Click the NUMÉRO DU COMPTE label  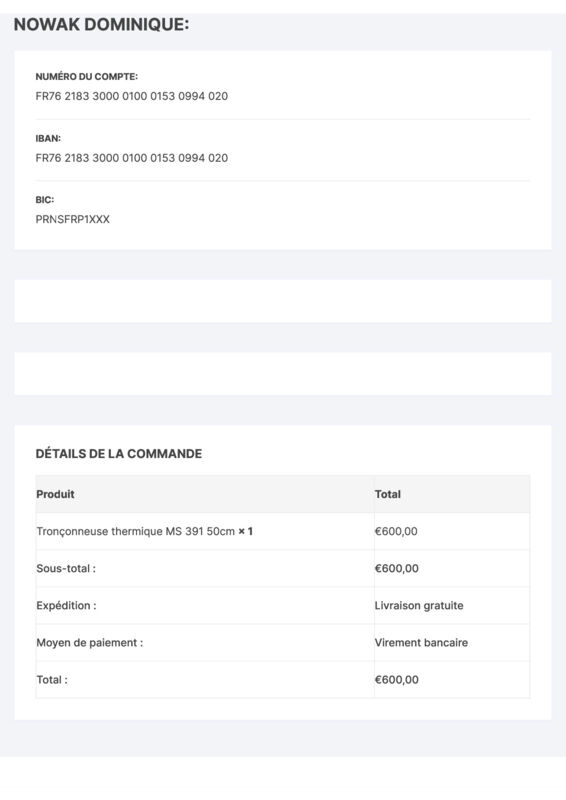(86, 77)
